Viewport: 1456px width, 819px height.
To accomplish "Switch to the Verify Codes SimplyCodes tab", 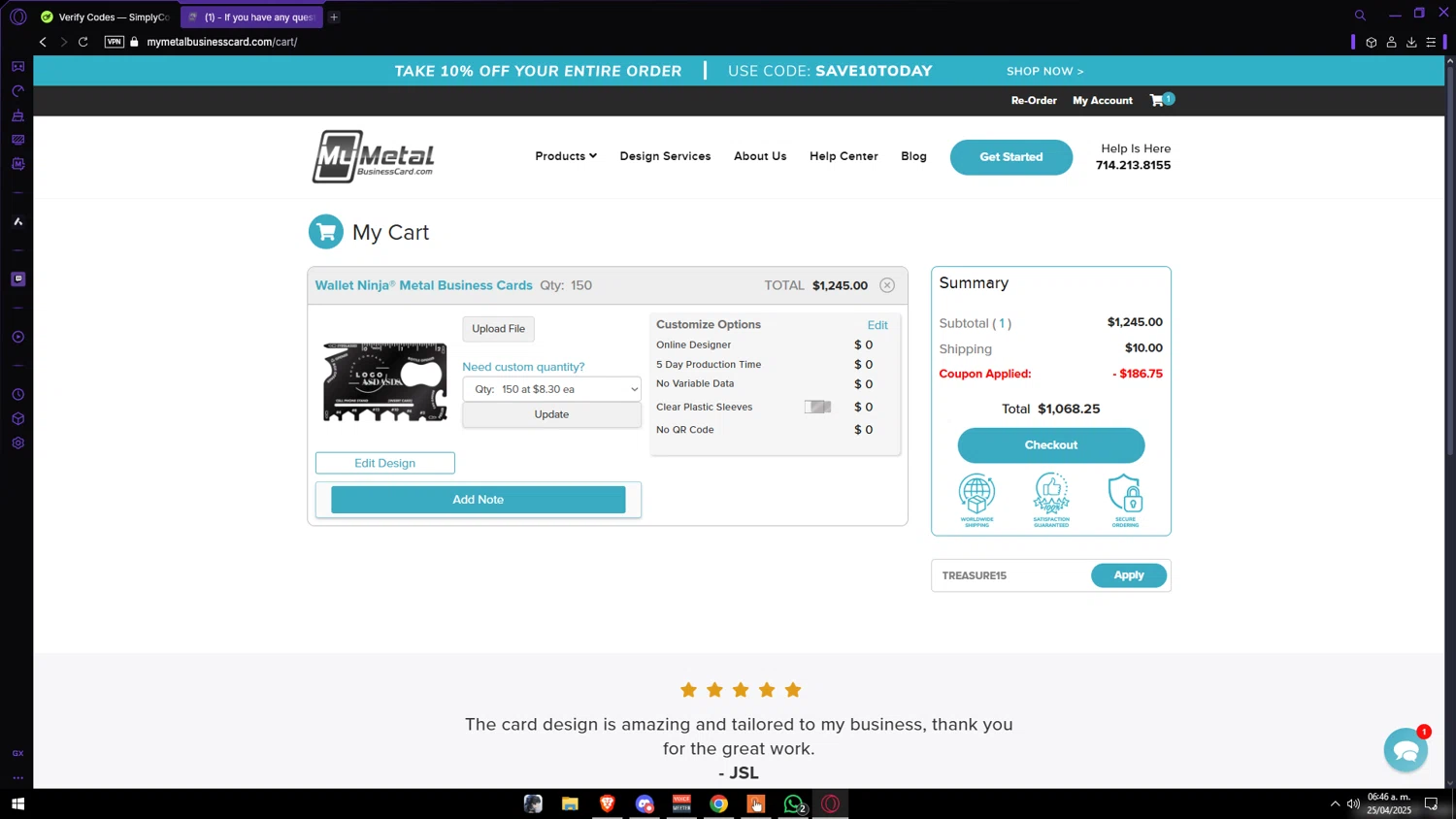I will tap(106, 16).
